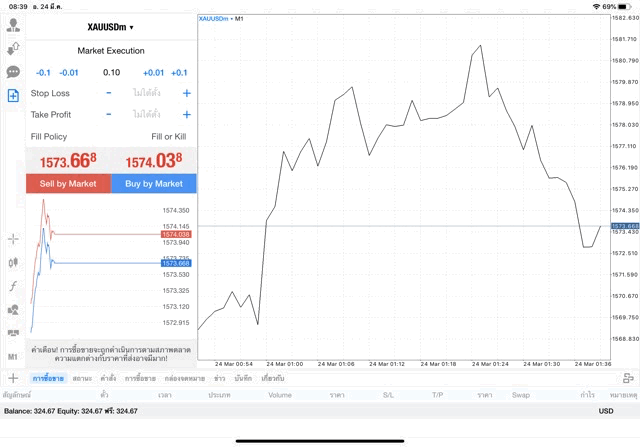Select the crosshair cursor tool

coord(13,239)
